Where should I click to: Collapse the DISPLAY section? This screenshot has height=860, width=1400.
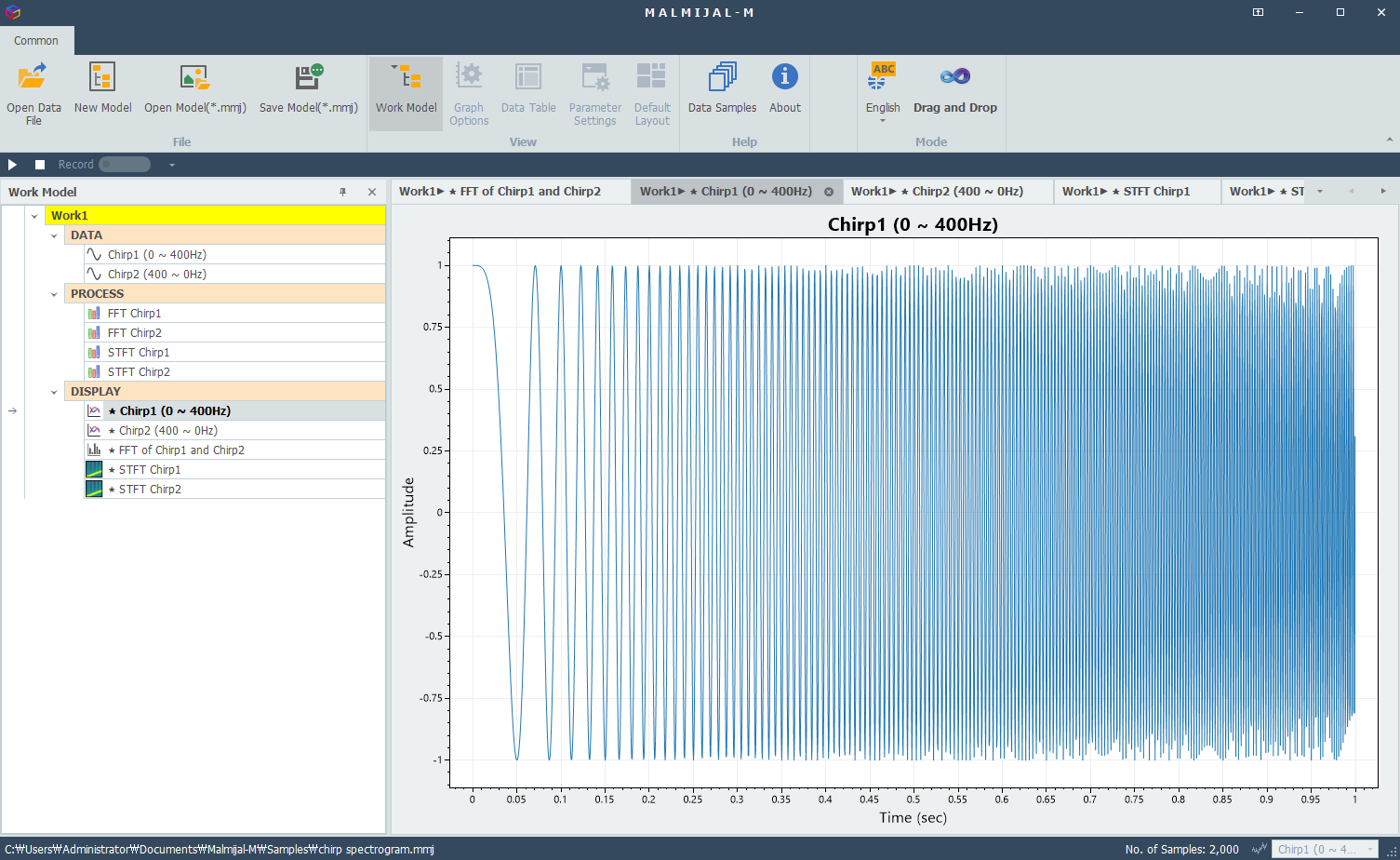pos(54,392)
